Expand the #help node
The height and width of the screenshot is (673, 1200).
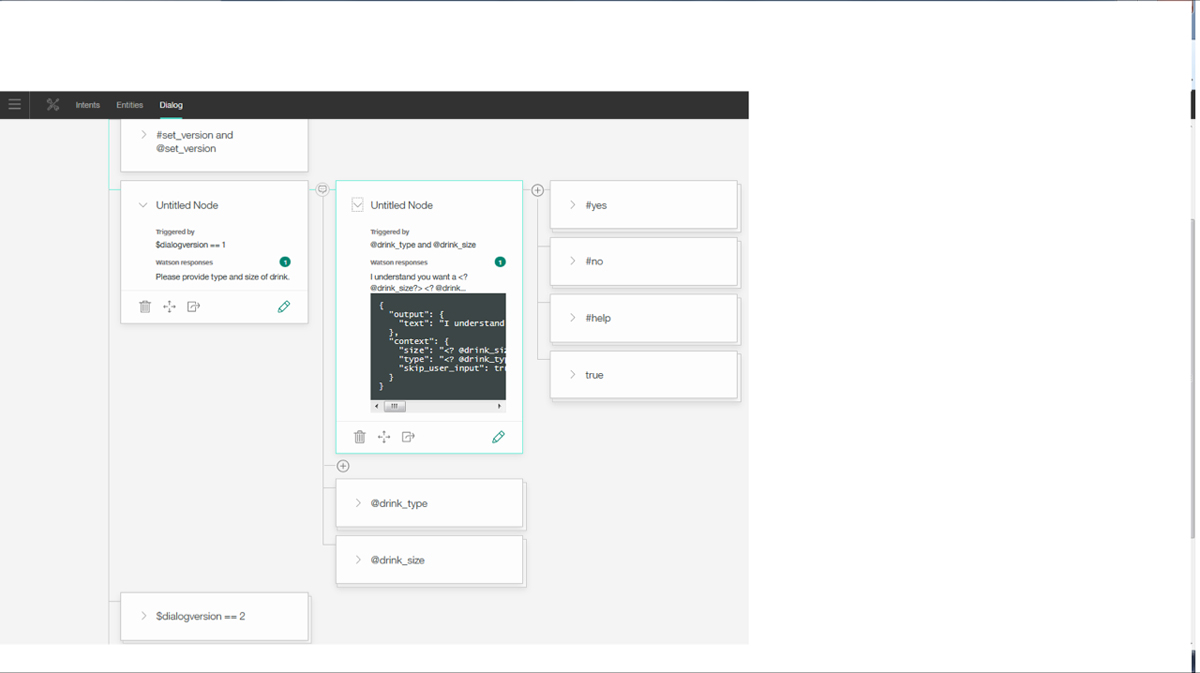tap(573, 318)
